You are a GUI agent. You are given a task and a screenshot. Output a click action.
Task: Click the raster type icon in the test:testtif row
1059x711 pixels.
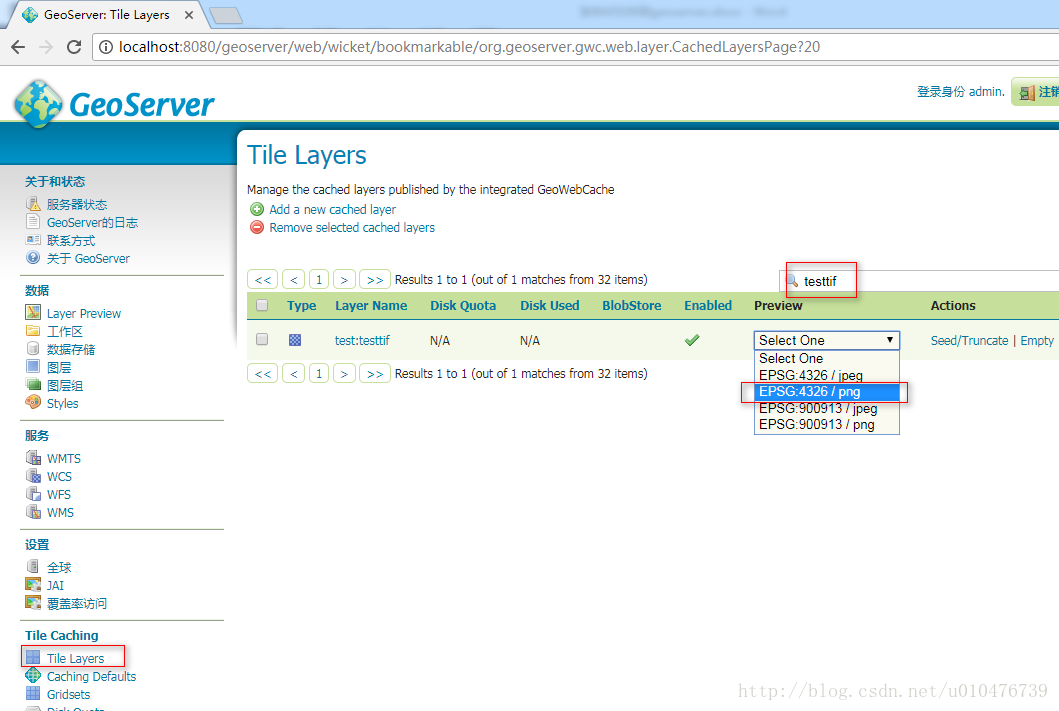coord(295,340)
